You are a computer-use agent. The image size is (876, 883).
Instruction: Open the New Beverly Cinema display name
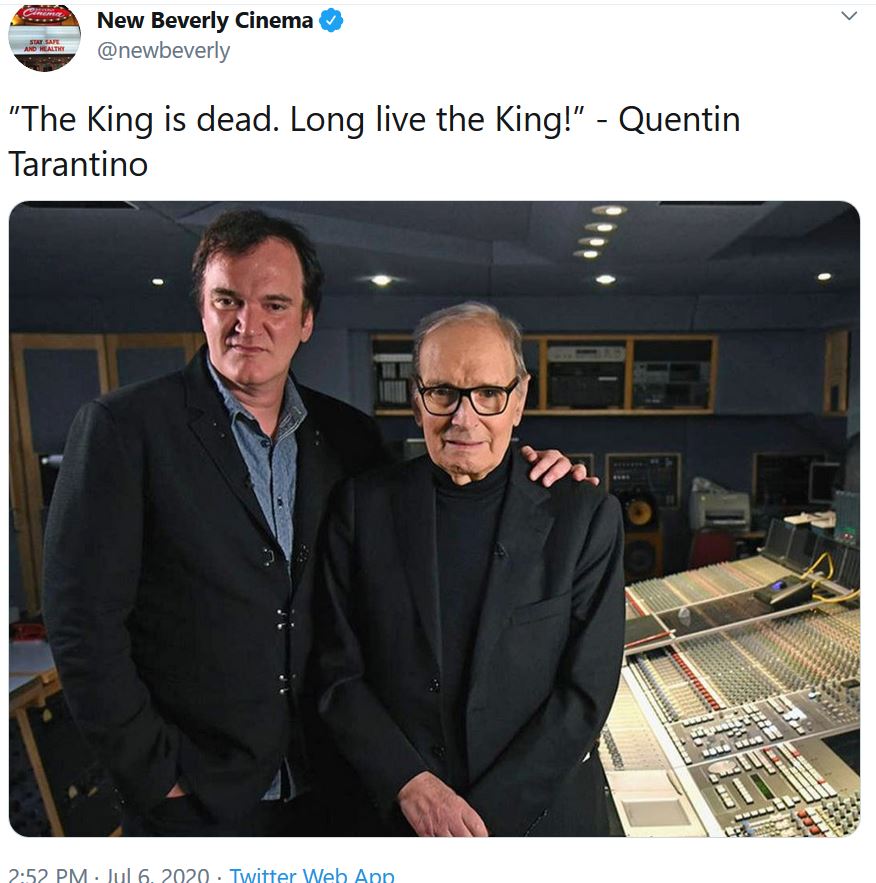tap(205, 21)
